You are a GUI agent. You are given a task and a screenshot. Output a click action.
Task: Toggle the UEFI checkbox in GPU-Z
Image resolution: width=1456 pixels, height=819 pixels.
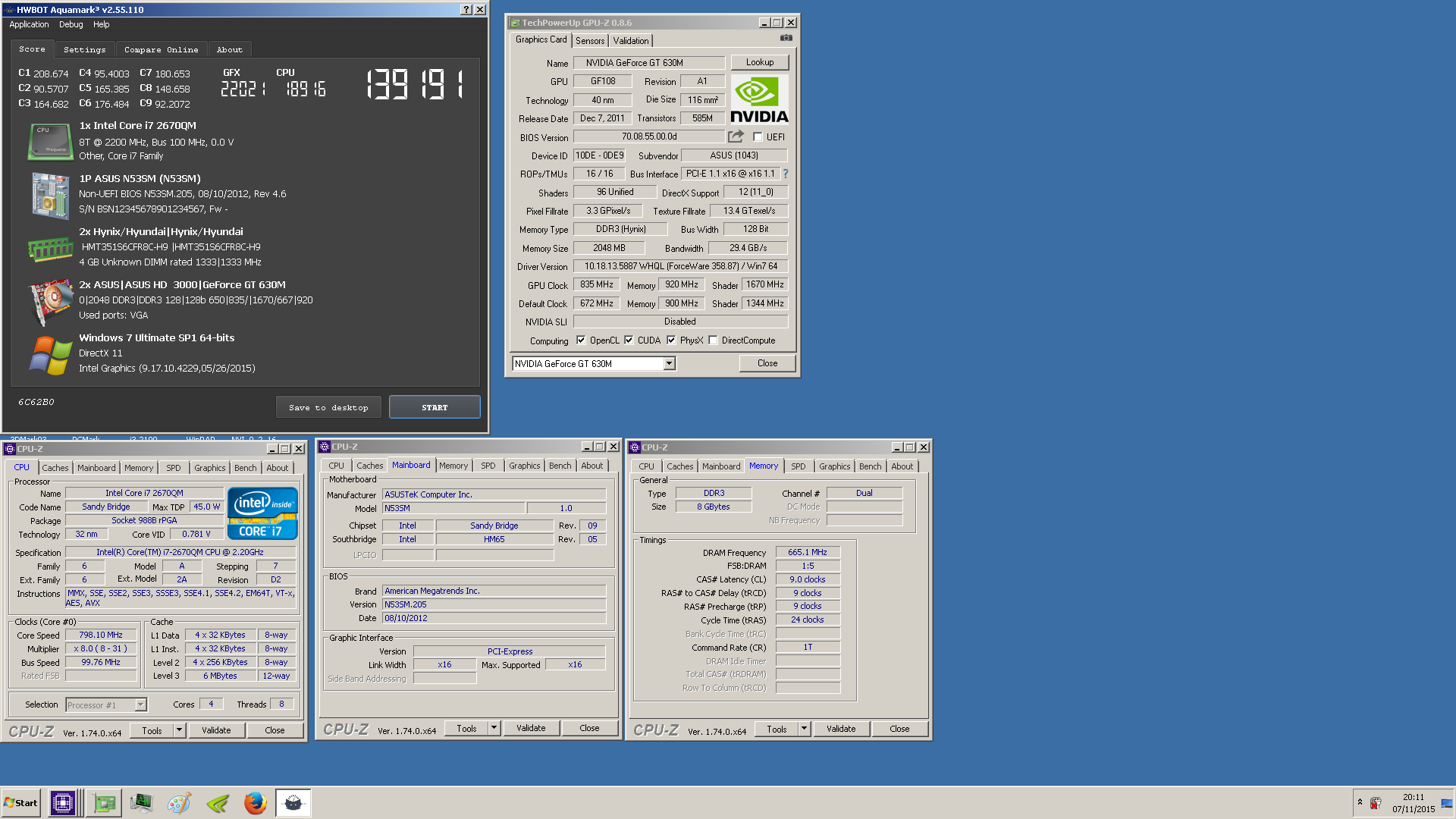pos(758,137)
